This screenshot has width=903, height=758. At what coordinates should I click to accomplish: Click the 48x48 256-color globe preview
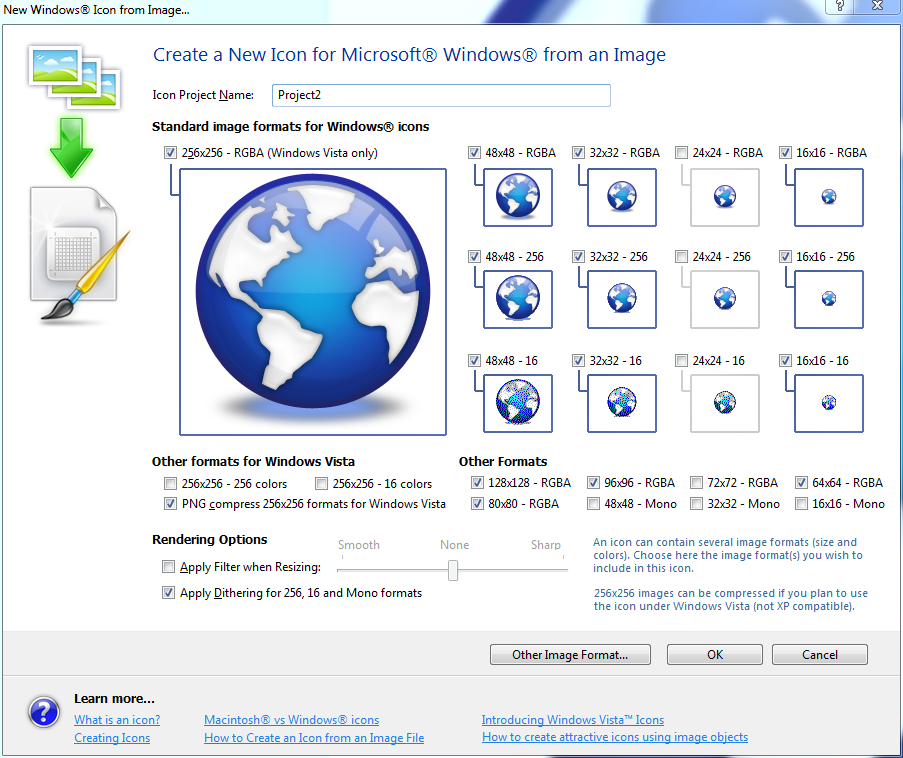click(x=518, y=300)
